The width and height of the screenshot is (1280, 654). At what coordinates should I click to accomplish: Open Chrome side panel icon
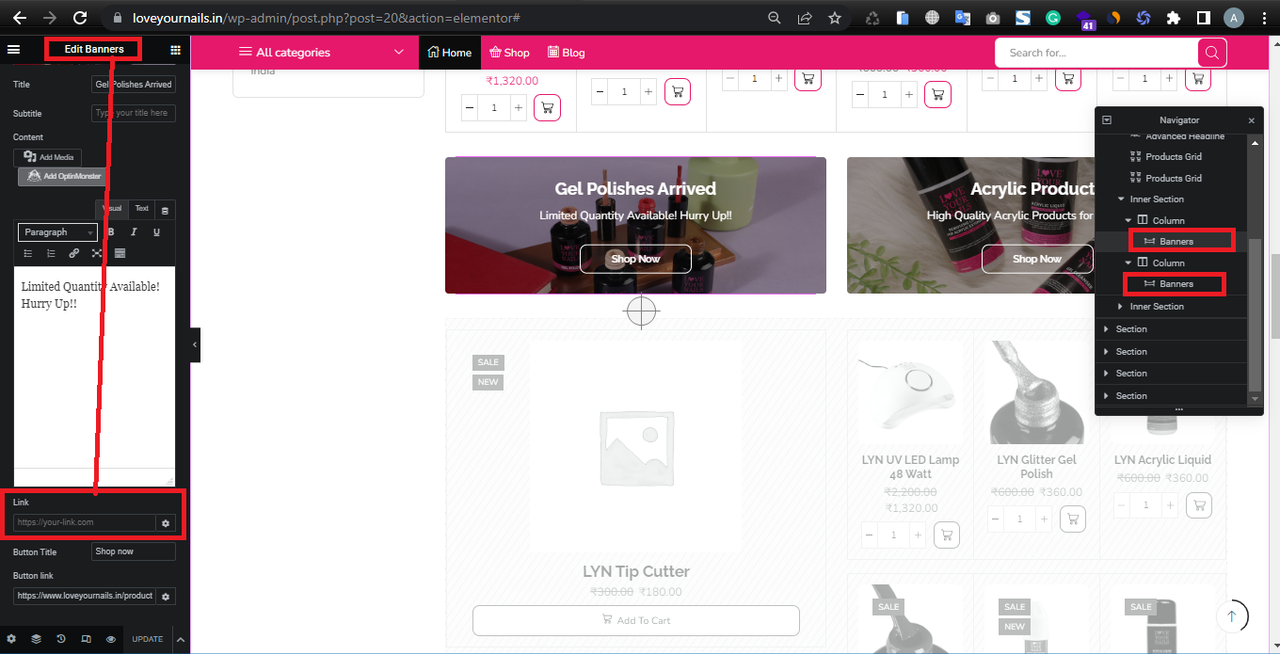coord(1204,18)
